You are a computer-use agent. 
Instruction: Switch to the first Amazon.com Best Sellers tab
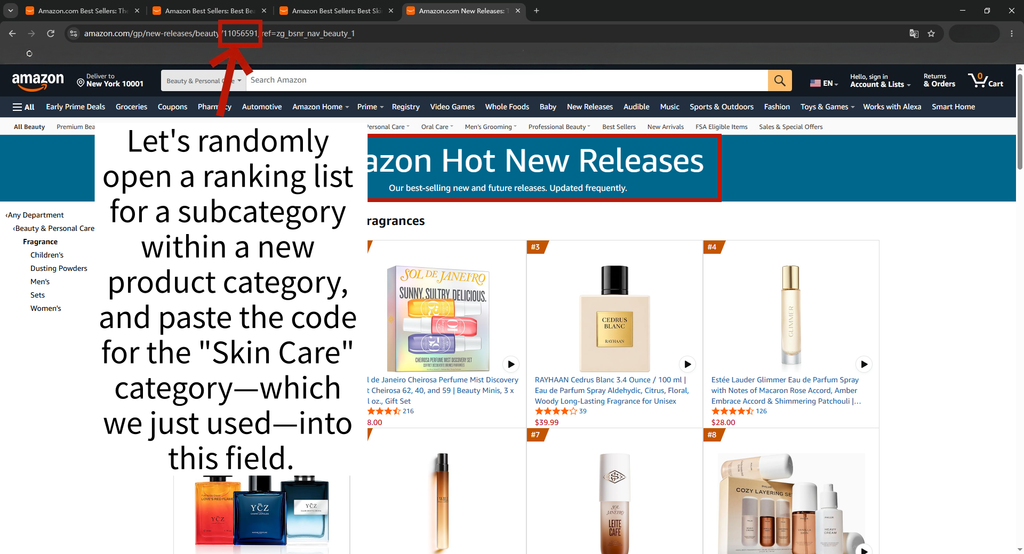(x=82, y=10)
